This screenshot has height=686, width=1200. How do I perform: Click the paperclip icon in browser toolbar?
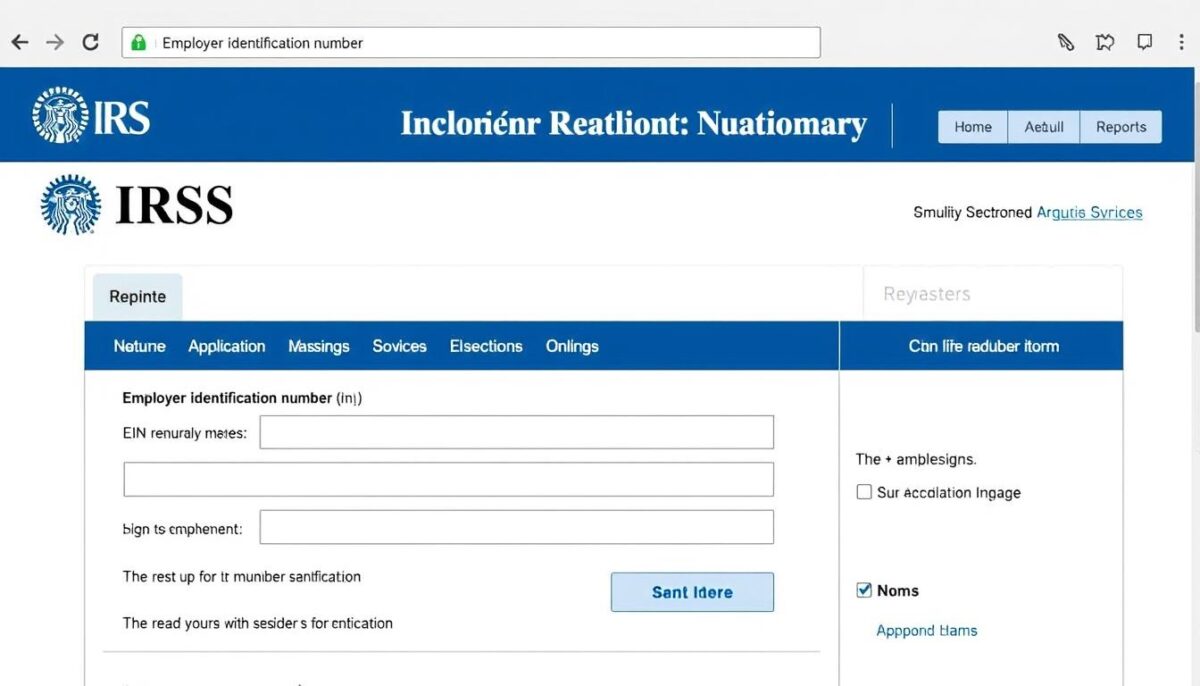click(1066, 42)
